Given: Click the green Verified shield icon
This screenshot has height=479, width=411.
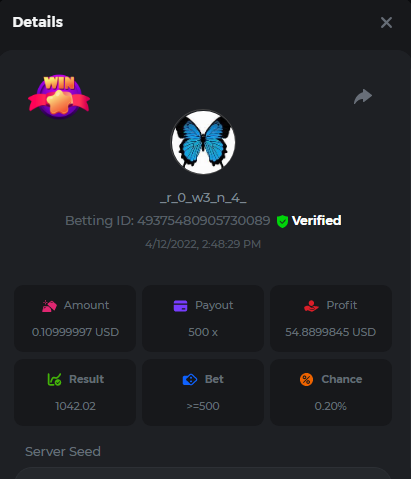Looking at the screenshot, I should pos(282,221).
